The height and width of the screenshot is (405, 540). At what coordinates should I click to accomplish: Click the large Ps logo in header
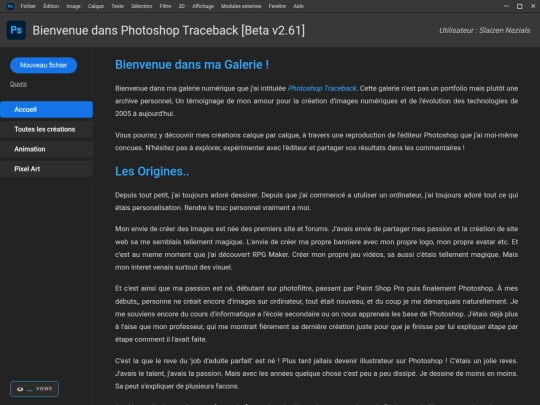click(x=16, y=30)
